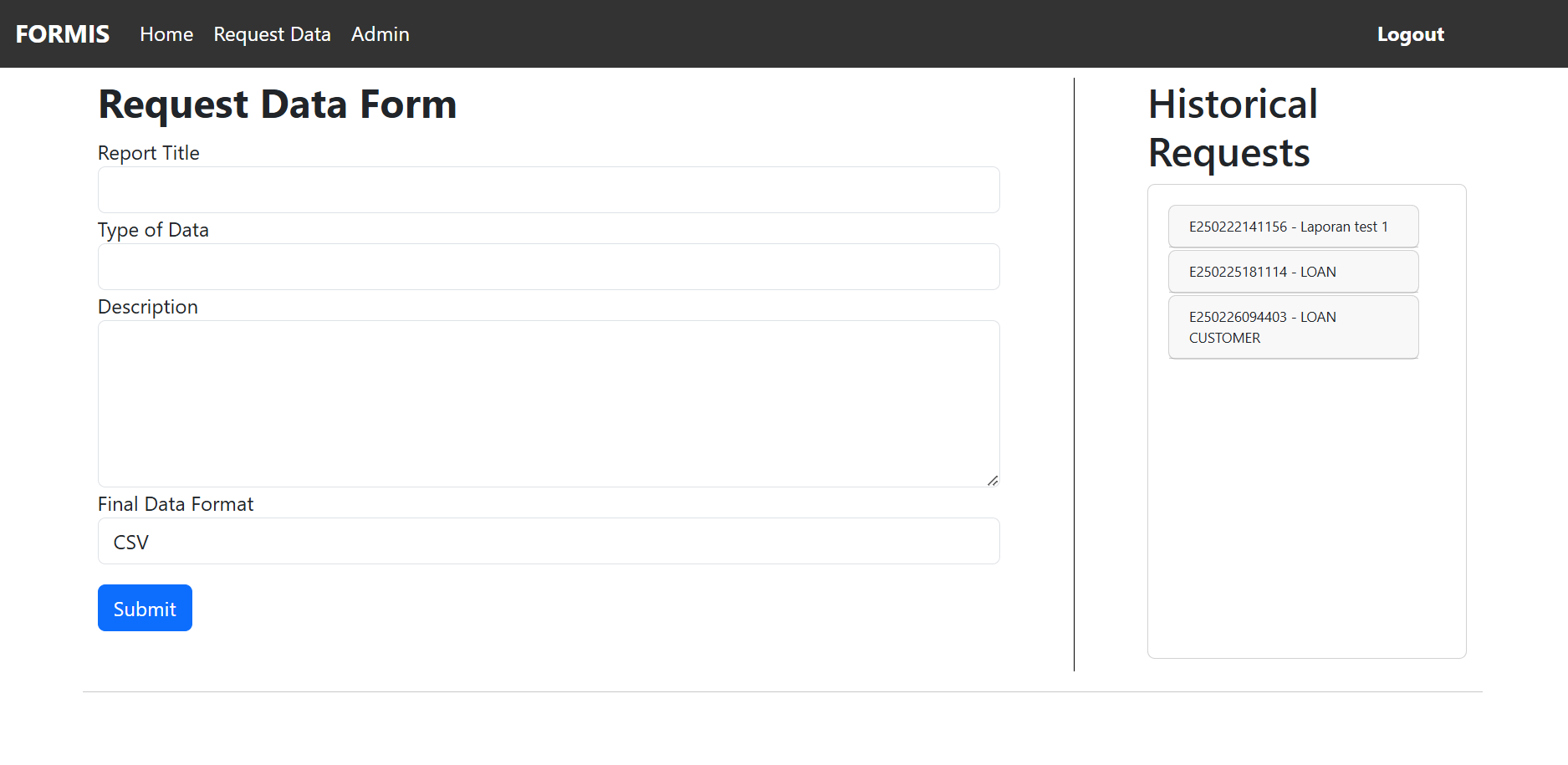1568x765 pixels.
Task: Click the Type of Data field
Action: click(x=548, y=267)
